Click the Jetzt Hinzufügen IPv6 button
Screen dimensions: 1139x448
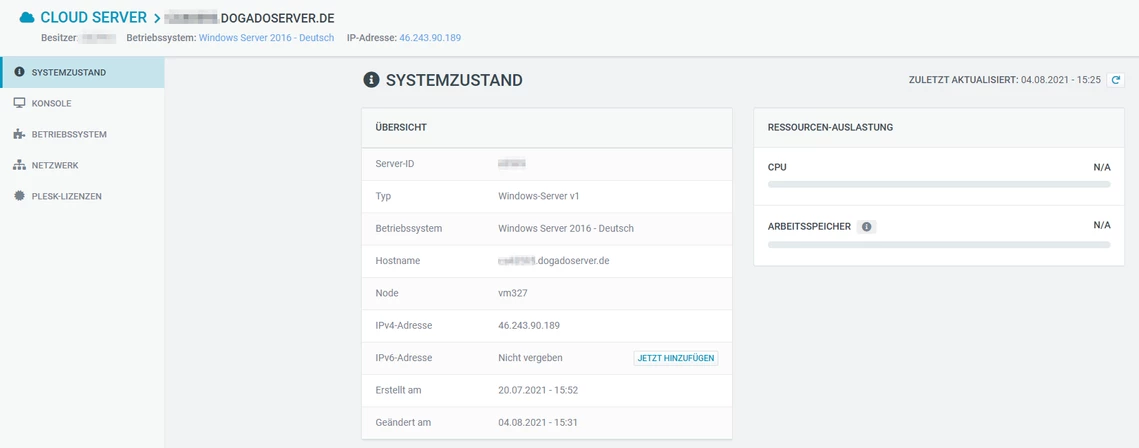(x=676, y=357)
